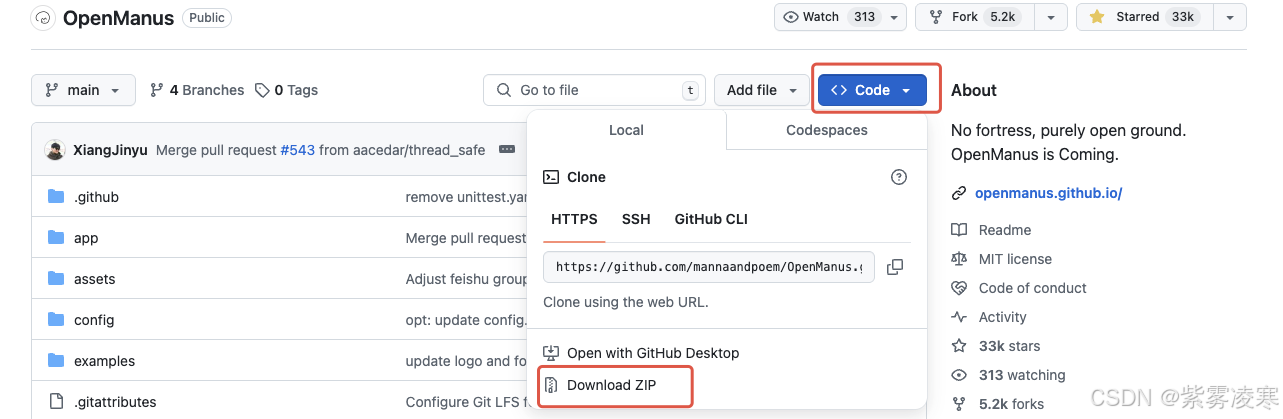Image resolution: width=1283 pixels, height=419 pixels.
Task: Click the 33k stars link
Action: pos(1009,346)
